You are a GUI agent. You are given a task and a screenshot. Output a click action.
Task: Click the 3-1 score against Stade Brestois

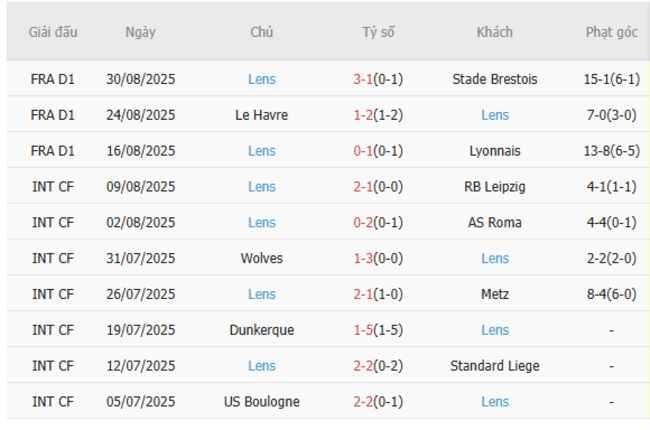[363, 79]
